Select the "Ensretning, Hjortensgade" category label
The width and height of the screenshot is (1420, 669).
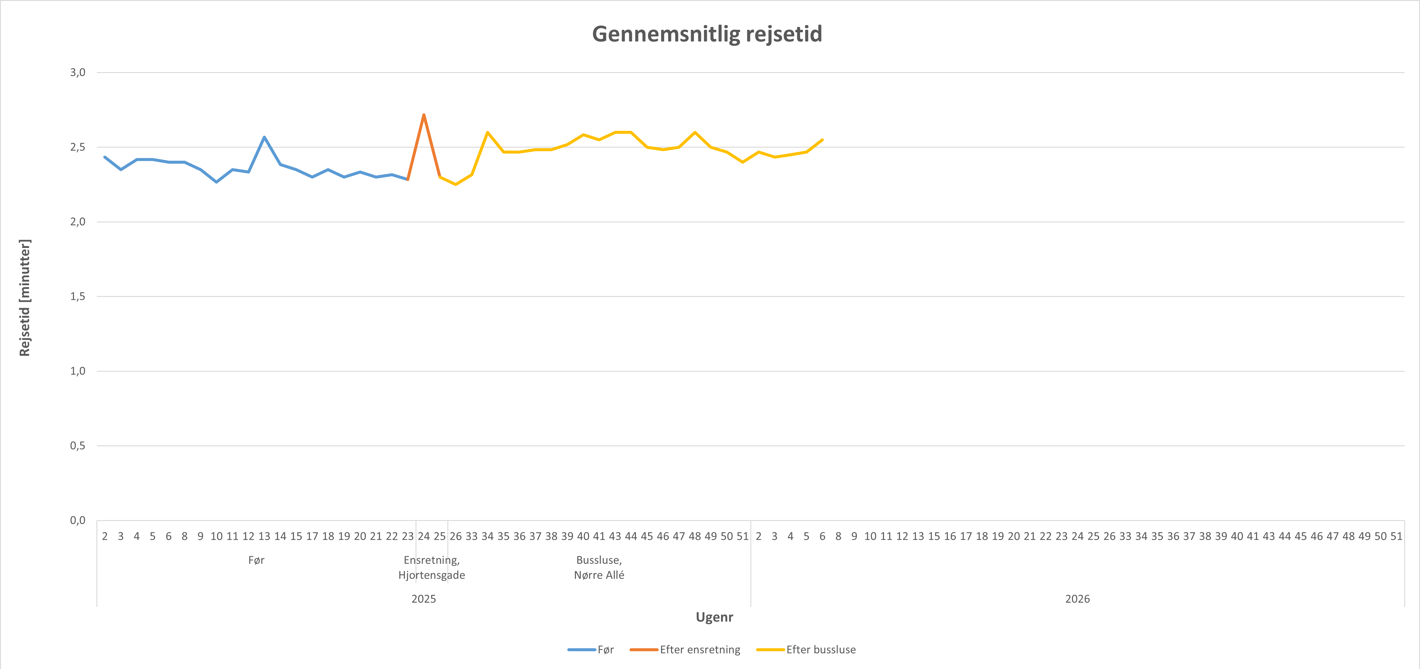point(432,568)
